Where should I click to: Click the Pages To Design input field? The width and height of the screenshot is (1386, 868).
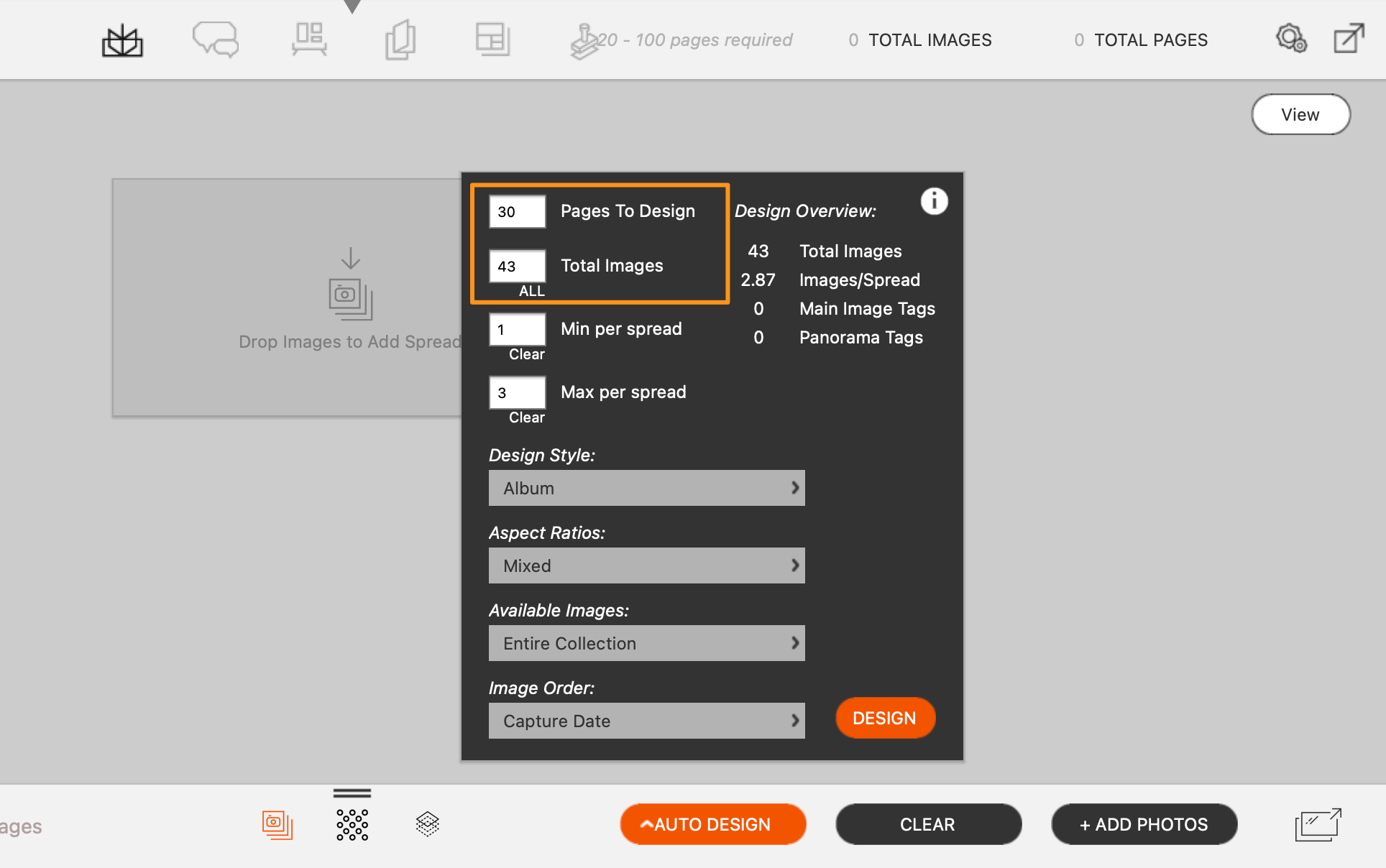[518, 212]
